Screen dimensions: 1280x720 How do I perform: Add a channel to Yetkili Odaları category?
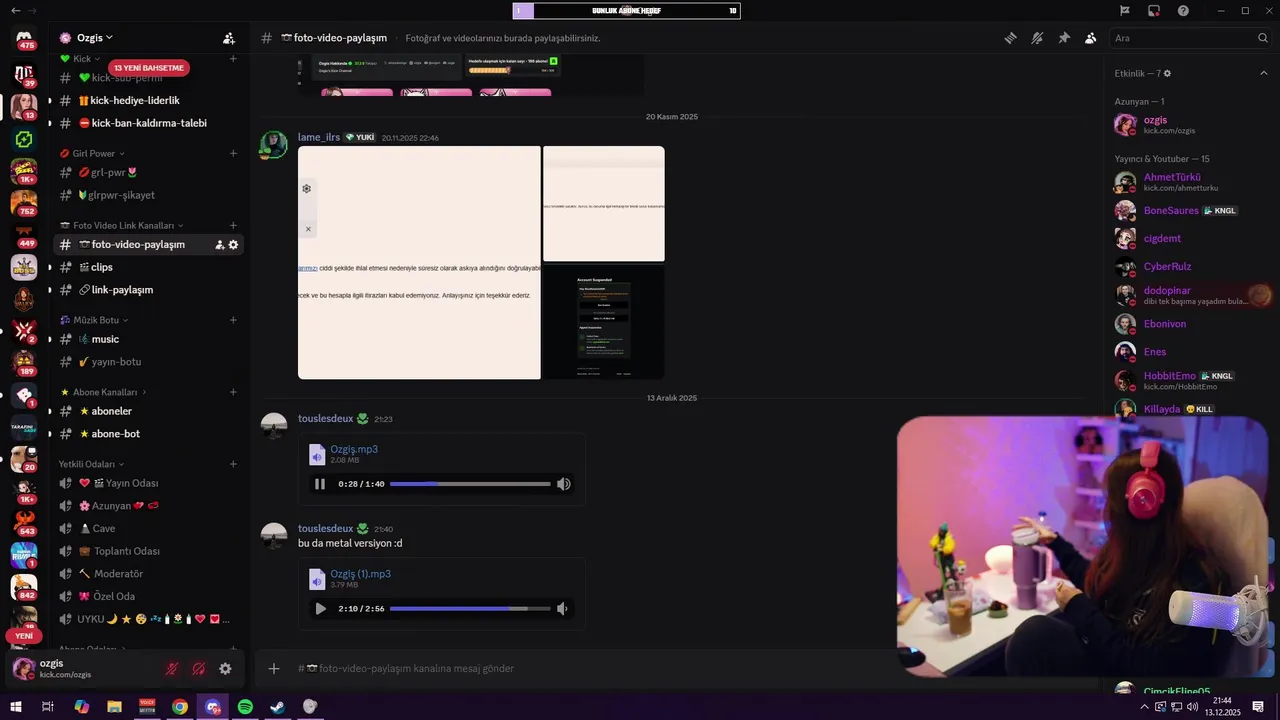tap(233, 465)
